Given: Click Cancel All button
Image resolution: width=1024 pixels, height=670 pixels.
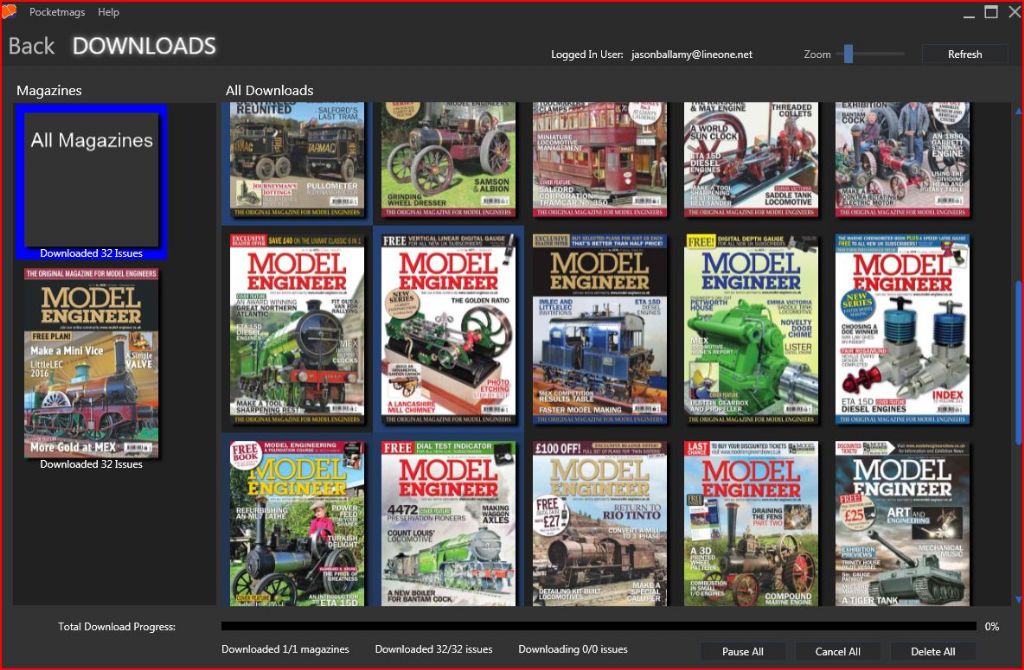Looking at the screenshot, I should coord(837,651).
